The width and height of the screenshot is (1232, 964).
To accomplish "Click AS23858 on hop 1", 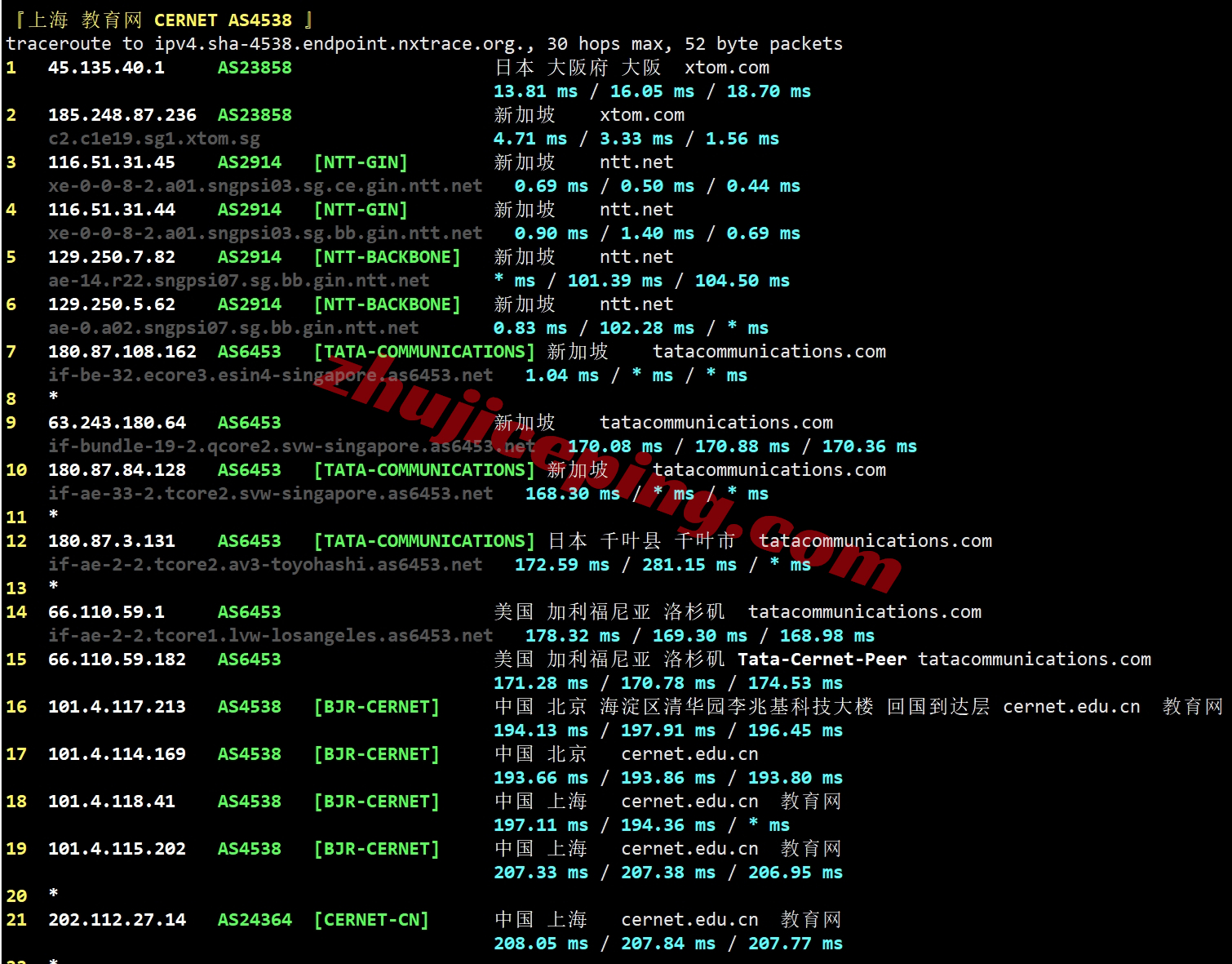I will point(255,67).
